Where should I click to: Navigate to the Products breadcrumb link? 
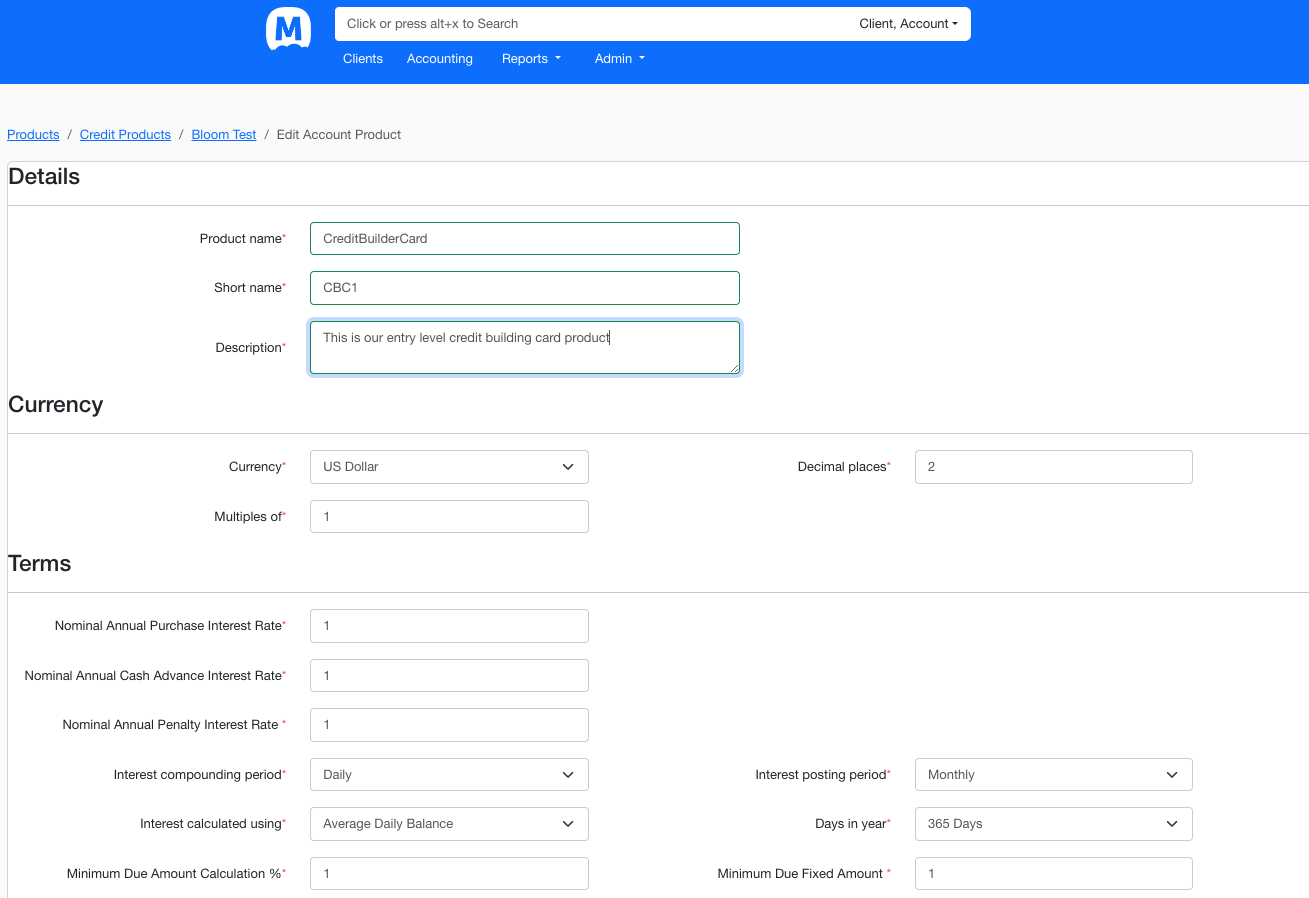click(x=33, y=135)
